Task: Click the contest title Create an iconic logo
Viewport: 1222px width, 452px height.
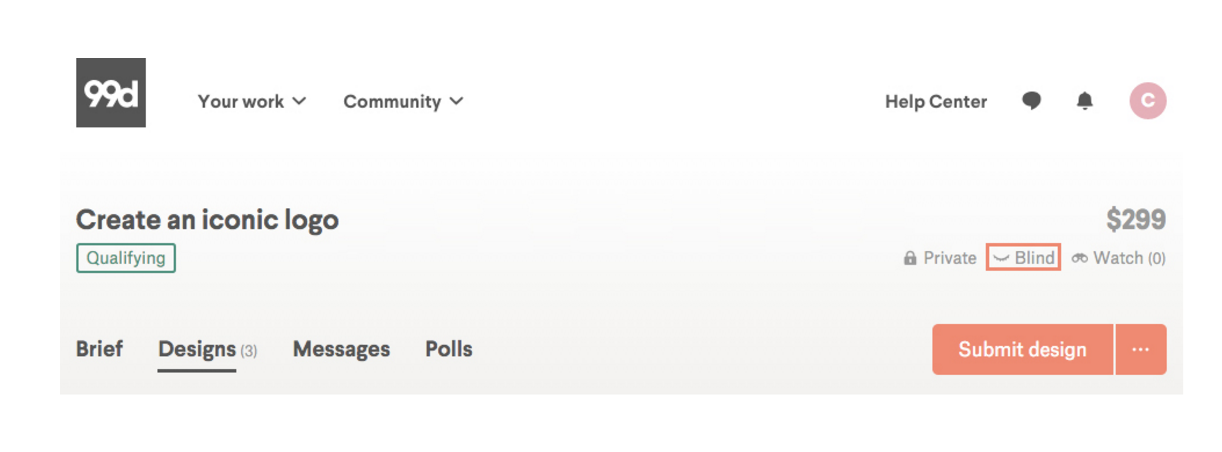Action: [x=207, y=220]
